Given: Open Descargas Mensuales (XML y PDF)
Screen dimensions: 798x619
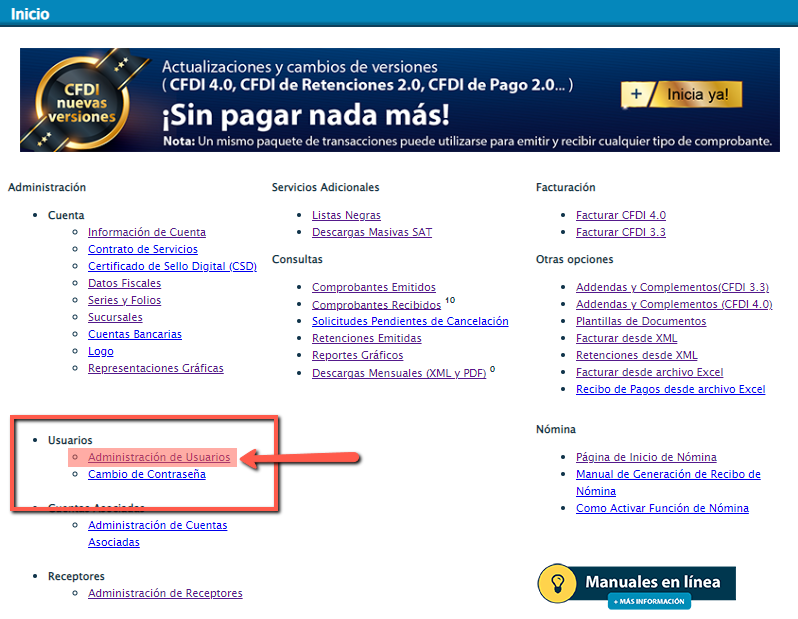Looking at the screenshot, I should pyautogui.click(x=398, y=373).
